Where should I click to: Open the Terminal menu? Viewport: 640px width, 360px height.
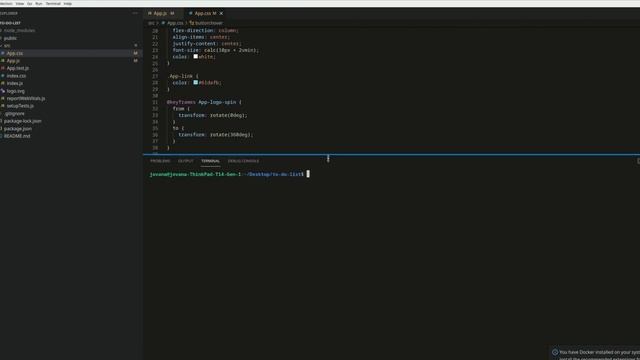pyautogui.click(x=53, y=4)
